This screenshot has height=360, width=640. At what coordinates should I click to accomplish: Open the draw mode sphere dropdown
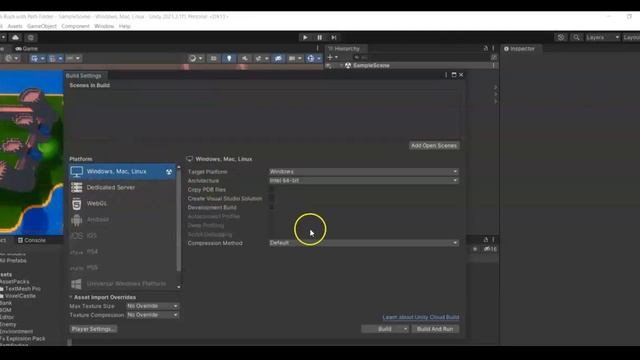(196, 58)
